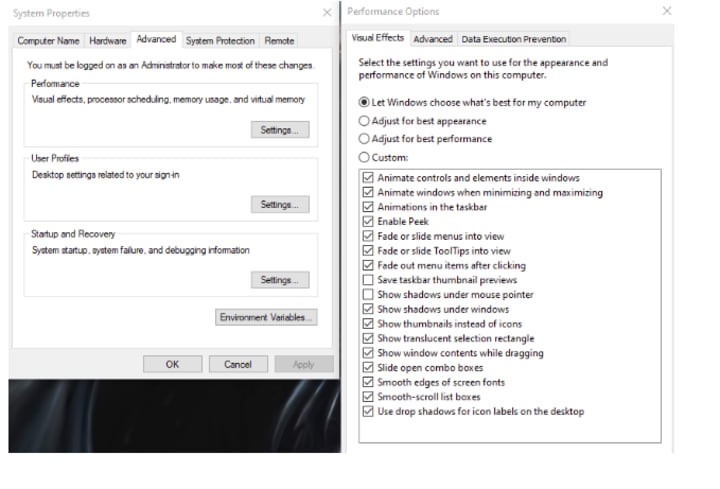Viewport: 720px width, 489px height.
Task: Toggle Animations in the taskbar
Action: (x=368, y=207)
